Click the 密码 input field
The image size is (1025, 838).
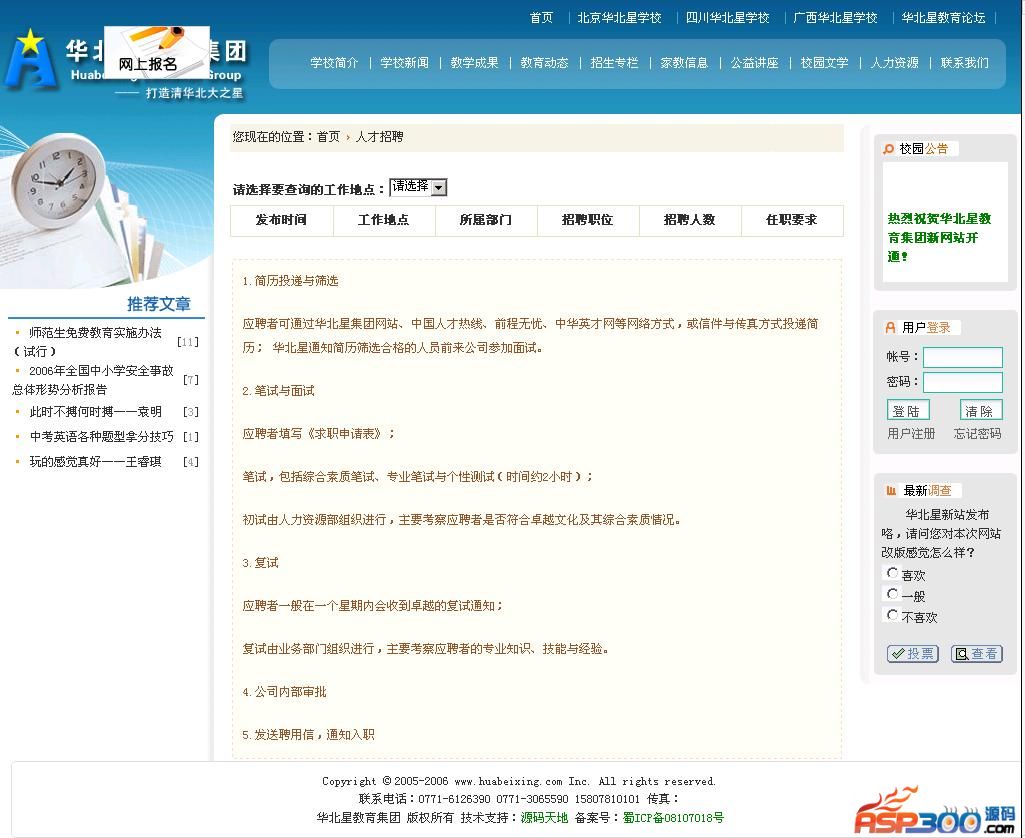[x=962, y=382]
